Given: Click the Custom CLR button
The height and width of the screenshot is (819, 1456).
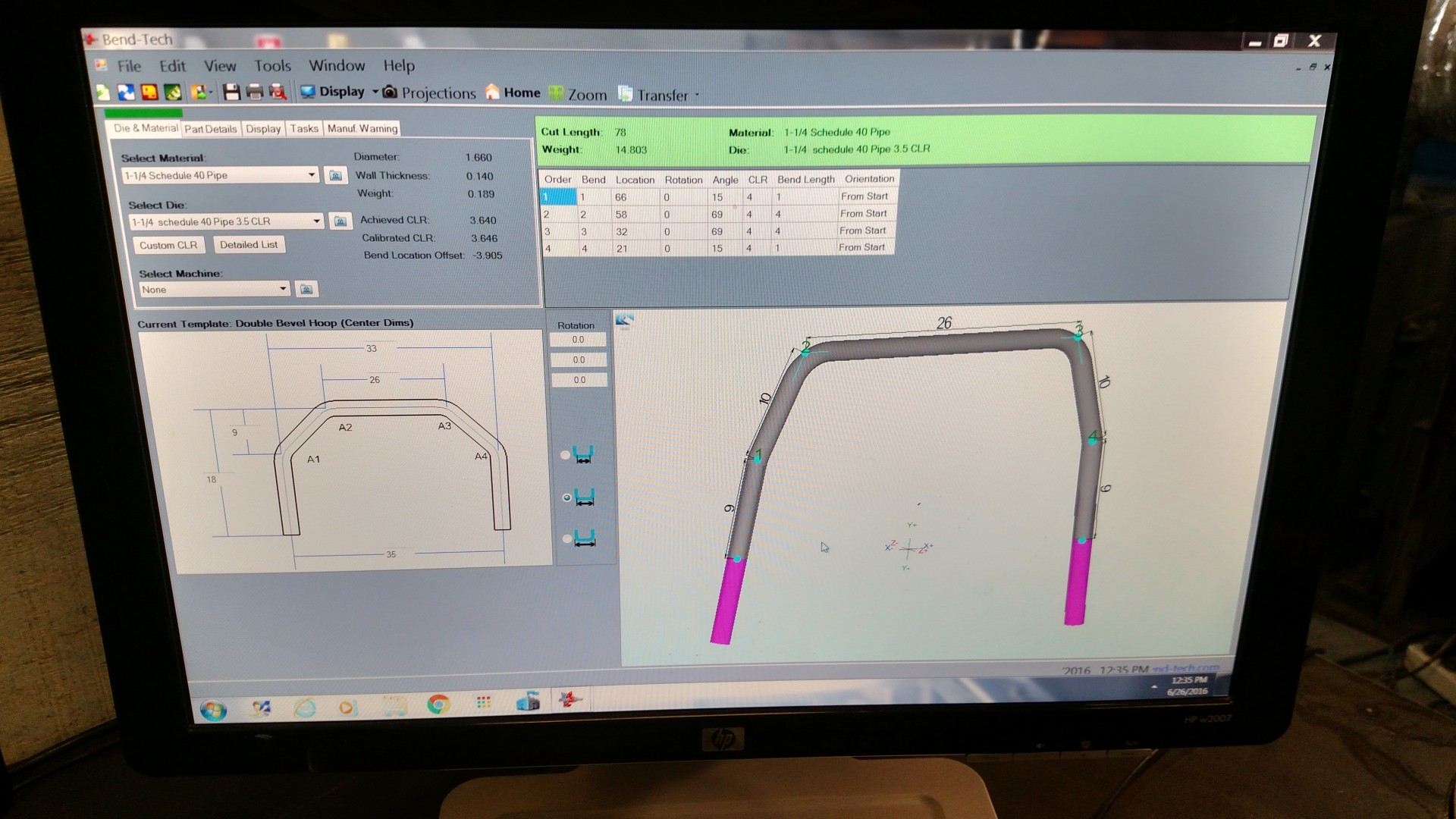Looking at the screenshot, I should 168,245.
